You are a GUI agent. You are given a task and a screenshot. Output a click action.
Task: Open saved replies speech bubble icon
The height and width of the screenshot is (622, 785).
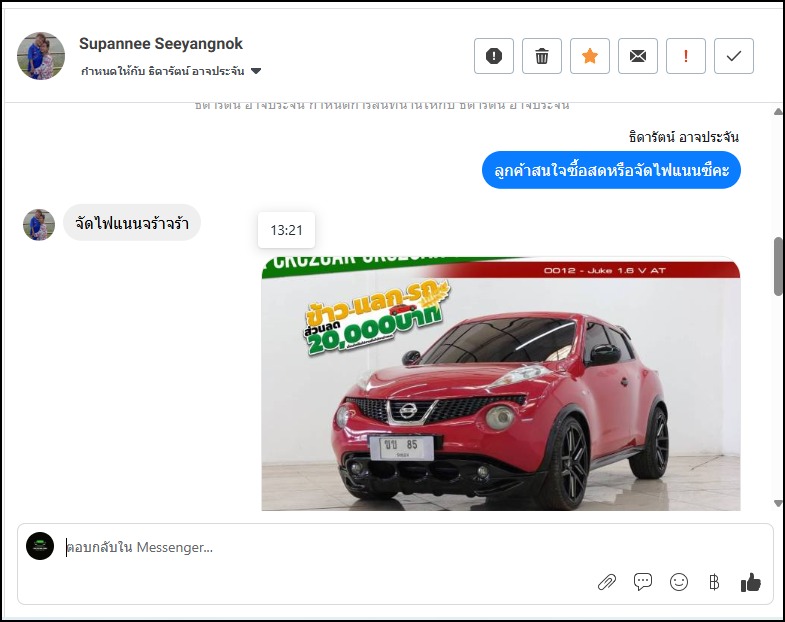(643, 582)
